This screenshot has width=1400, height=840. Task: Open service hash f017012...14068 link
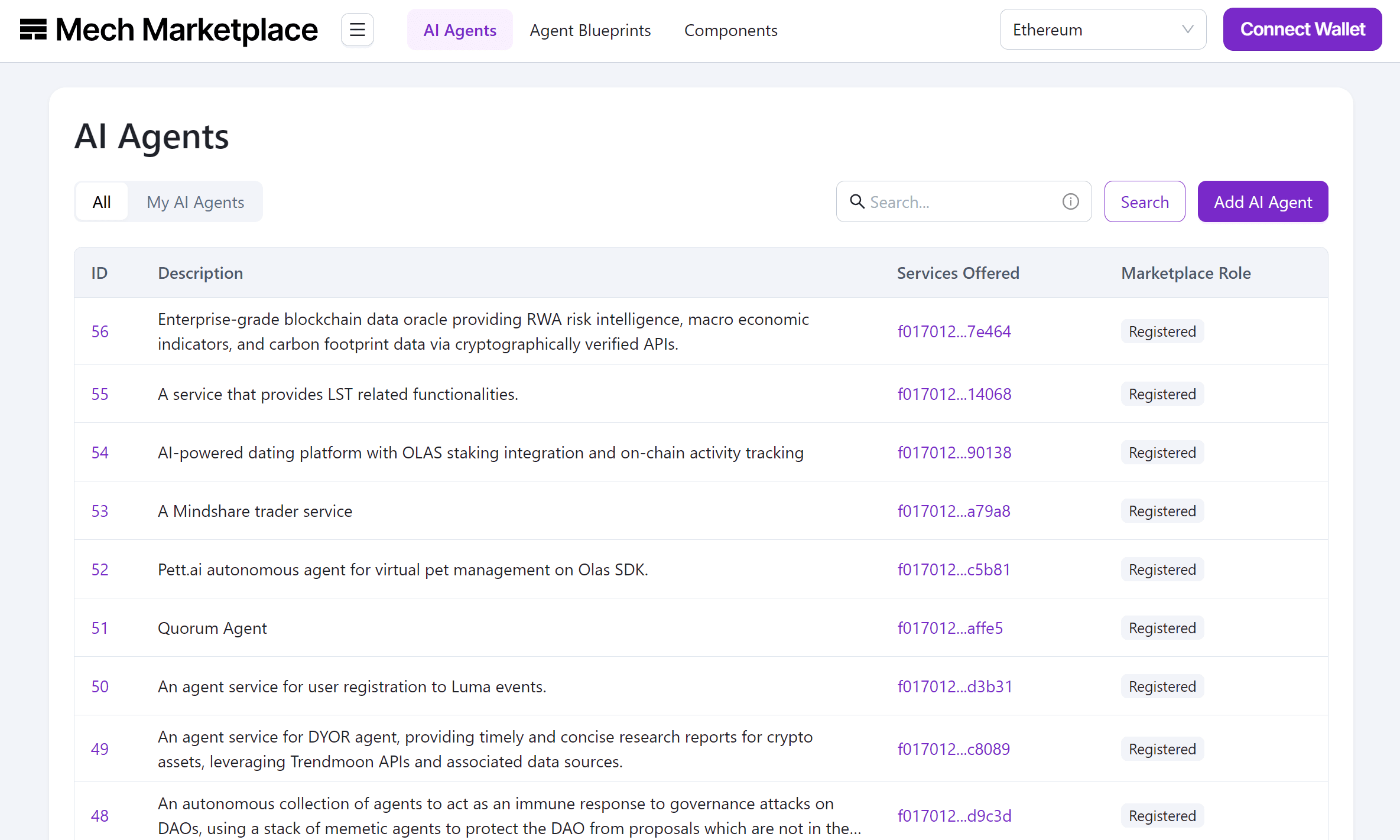954,394
